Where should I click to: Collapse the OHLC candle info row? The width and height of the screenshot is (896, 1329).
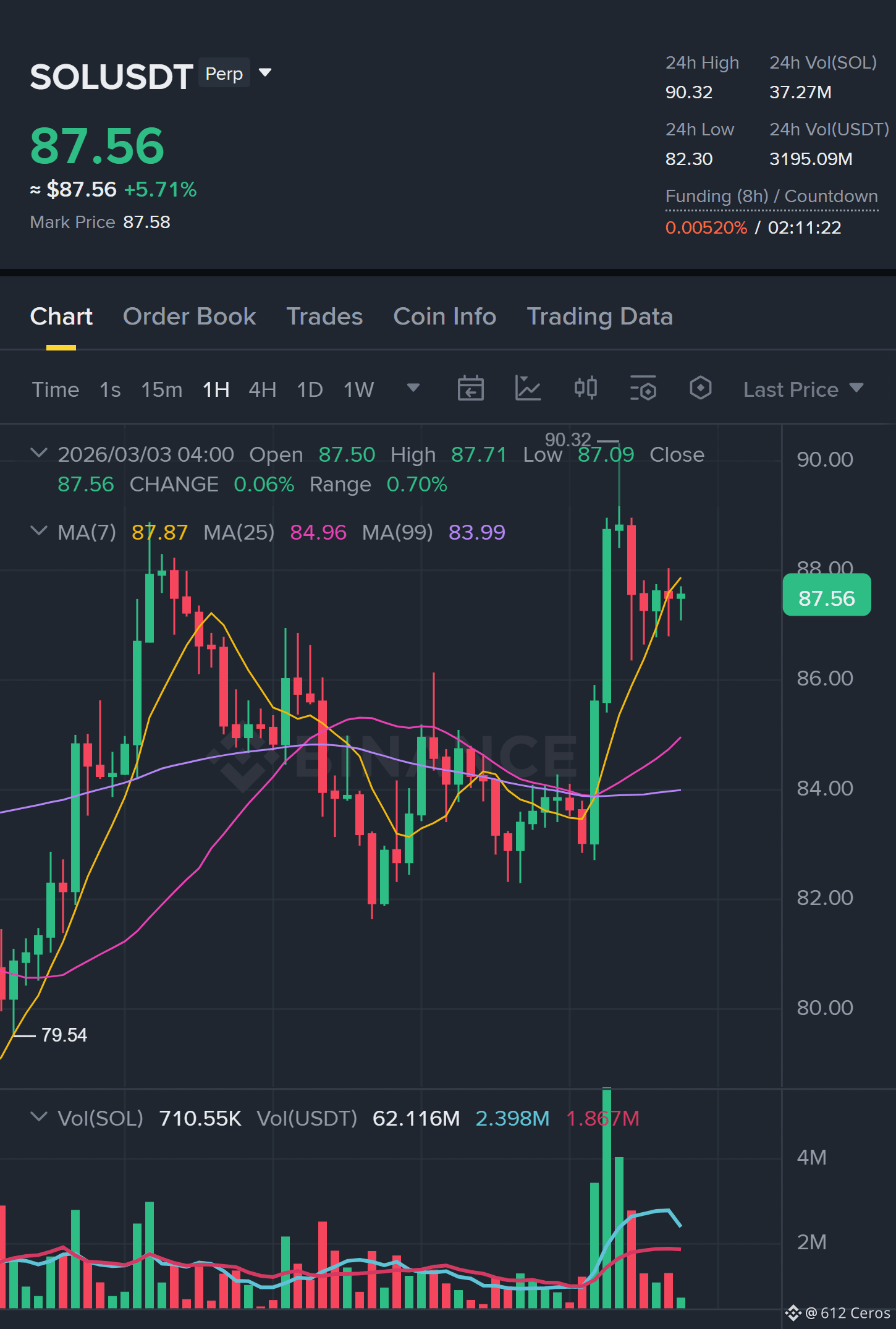[39, 453]
